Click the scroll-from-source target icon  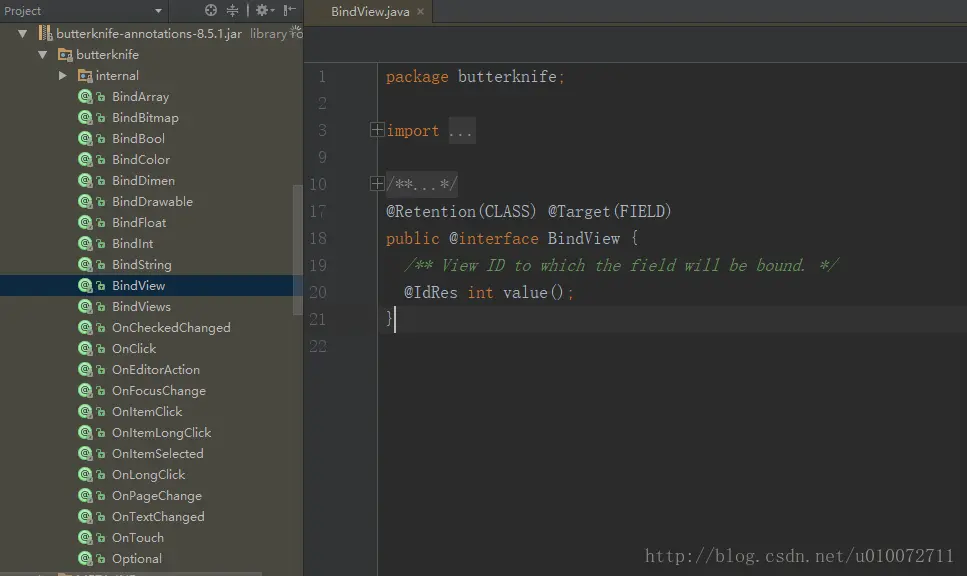211,10
